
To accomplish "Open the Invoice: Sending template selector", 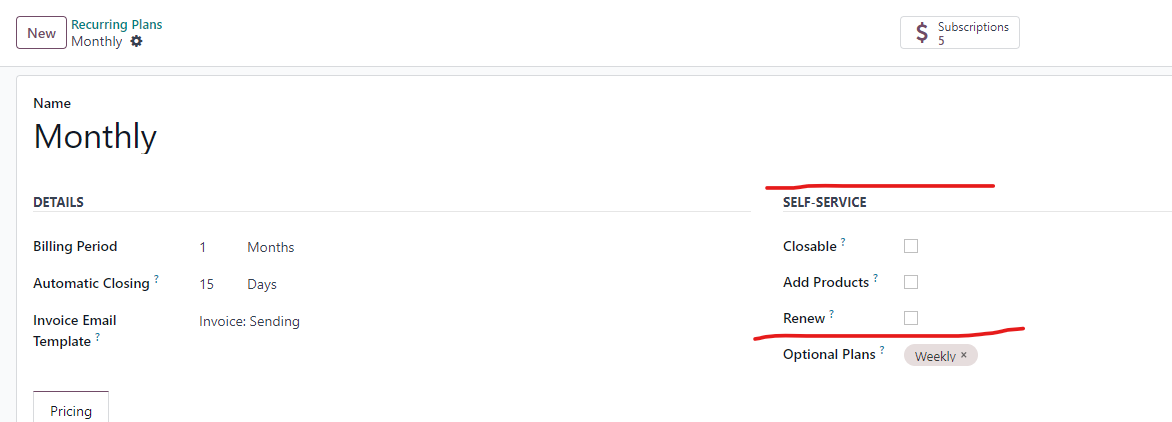I will [250, 322].
